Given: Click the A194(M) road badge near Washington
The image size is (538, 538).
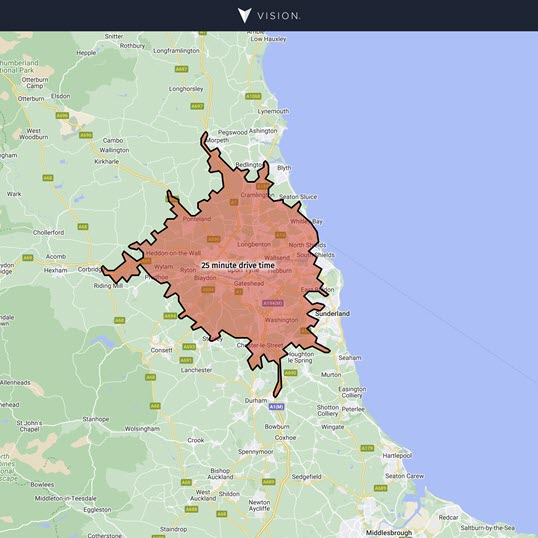Looking at the screenshot, I should [x=273, y=303].
